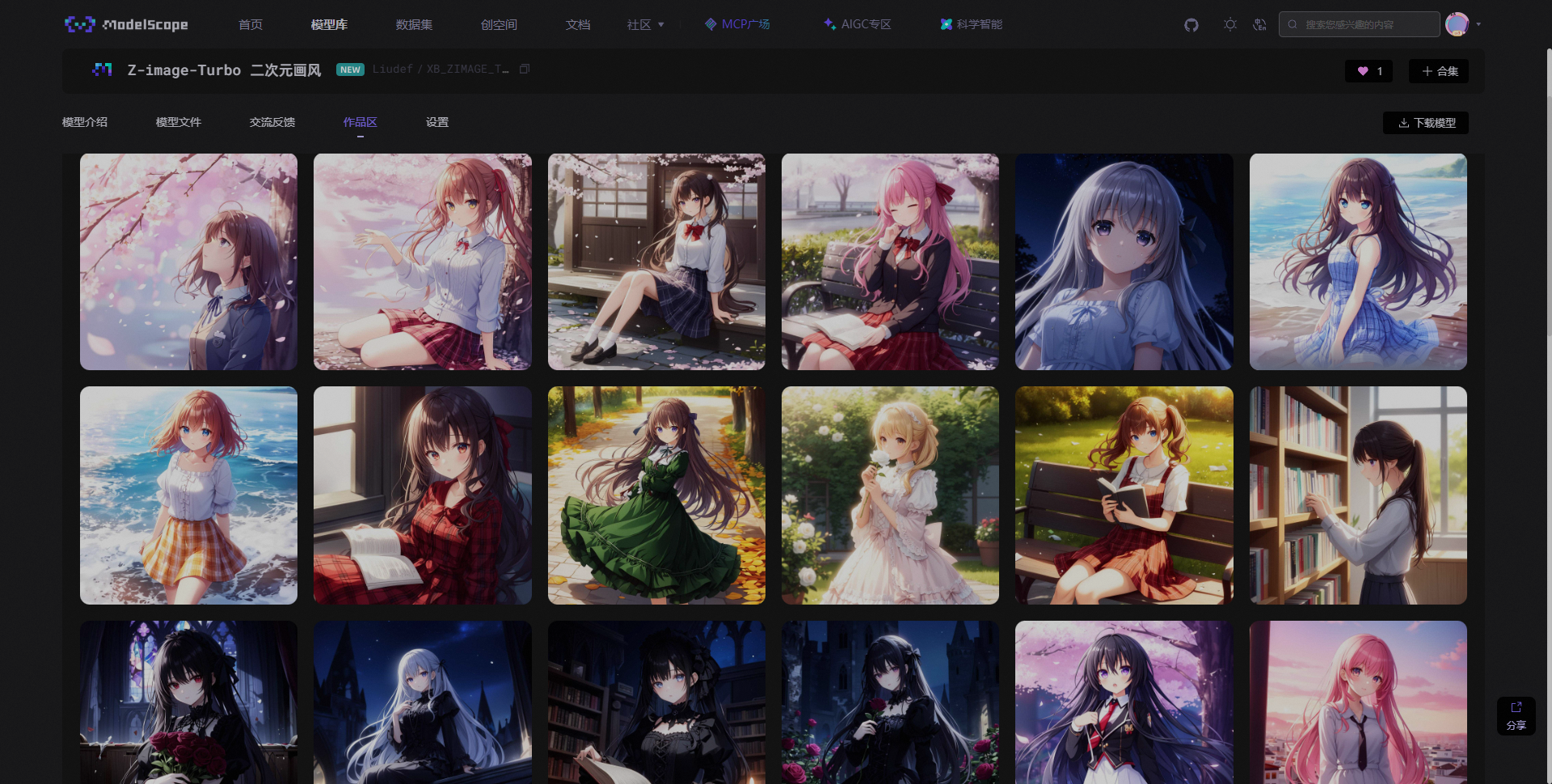The image size is (1552, 784).
Task: Open the black-haired schoolgirl red tie thumbnail
Action: 1124,702
